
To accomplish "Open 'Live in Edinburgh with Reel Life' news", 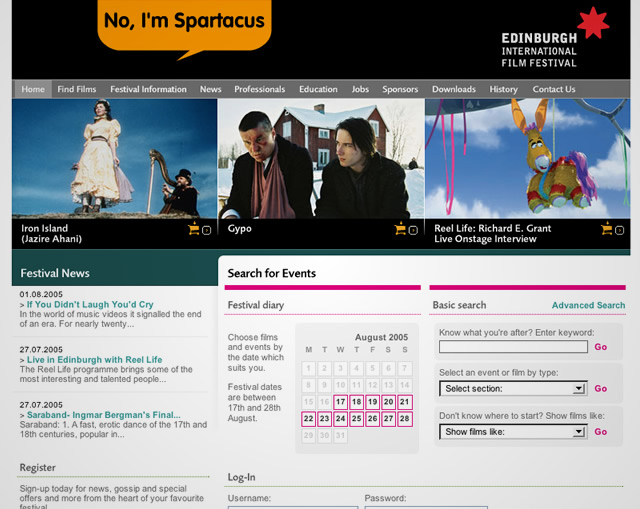I will (x=94, y=360).
